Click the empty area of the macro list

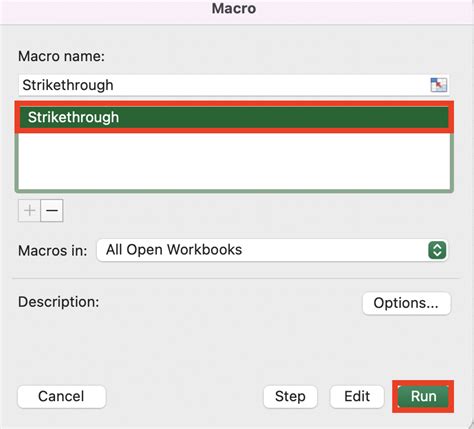[x=234, y=162]
